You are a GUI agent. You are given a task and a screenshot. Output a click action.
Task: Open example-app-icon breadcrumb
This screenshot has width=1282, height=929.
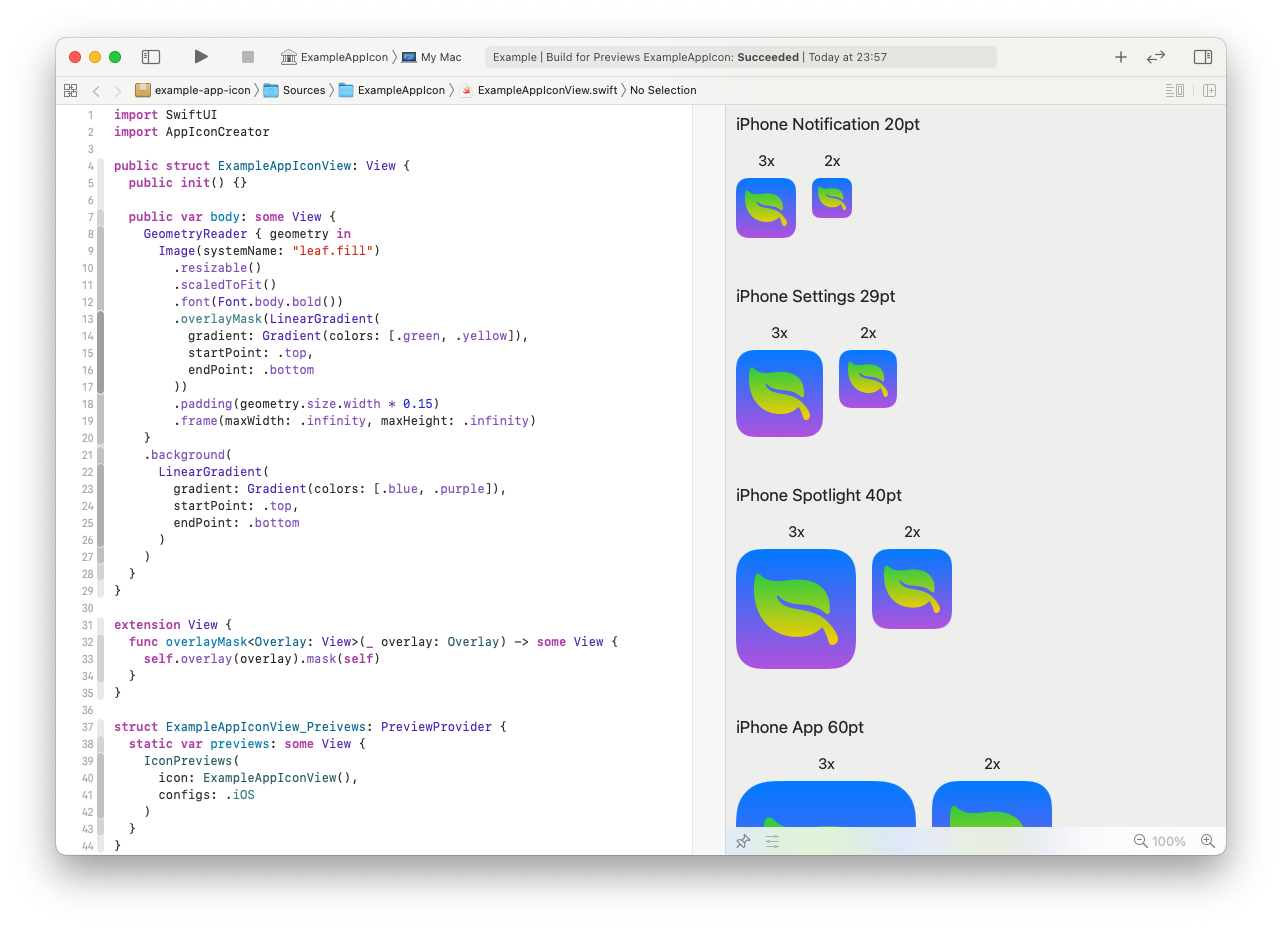click(x=193, y=90)
